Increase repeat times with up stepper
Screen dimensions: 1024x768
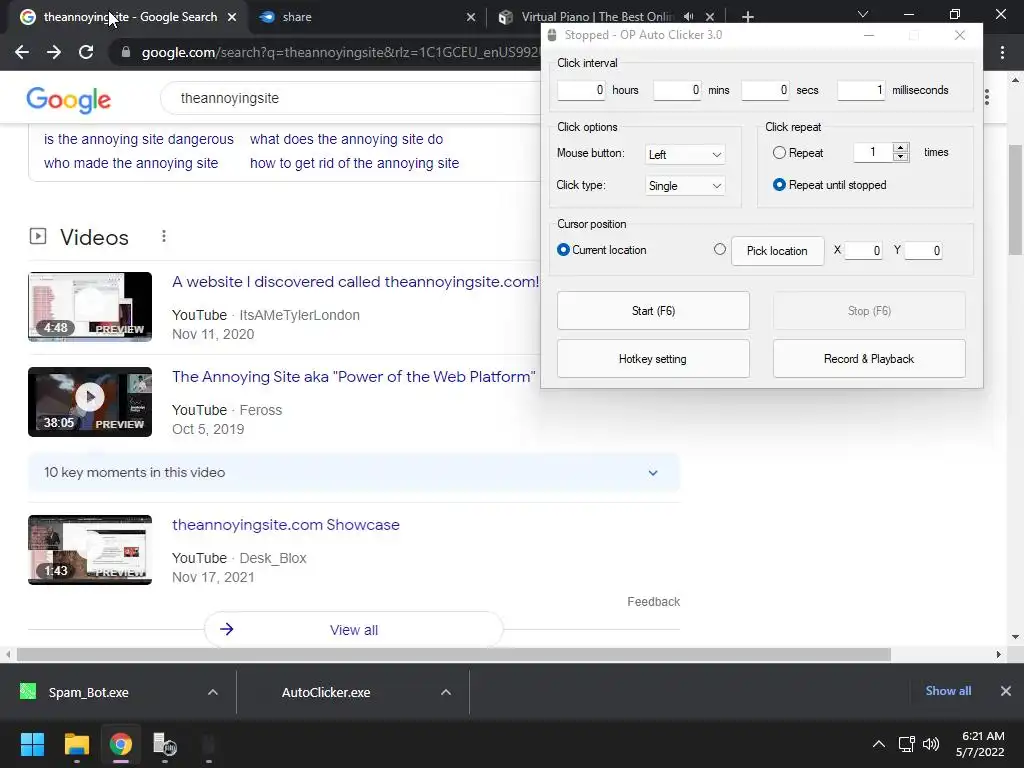tap(901, 148)
